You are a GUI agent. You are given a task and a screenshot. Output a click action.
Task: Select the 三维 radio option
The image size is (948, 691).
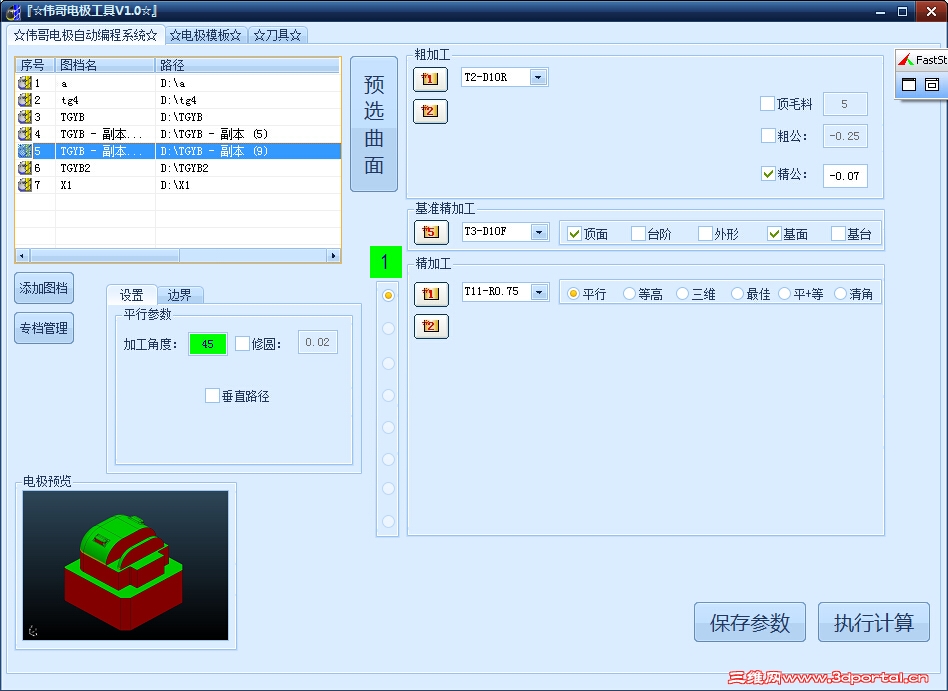[x=683, y=294]
